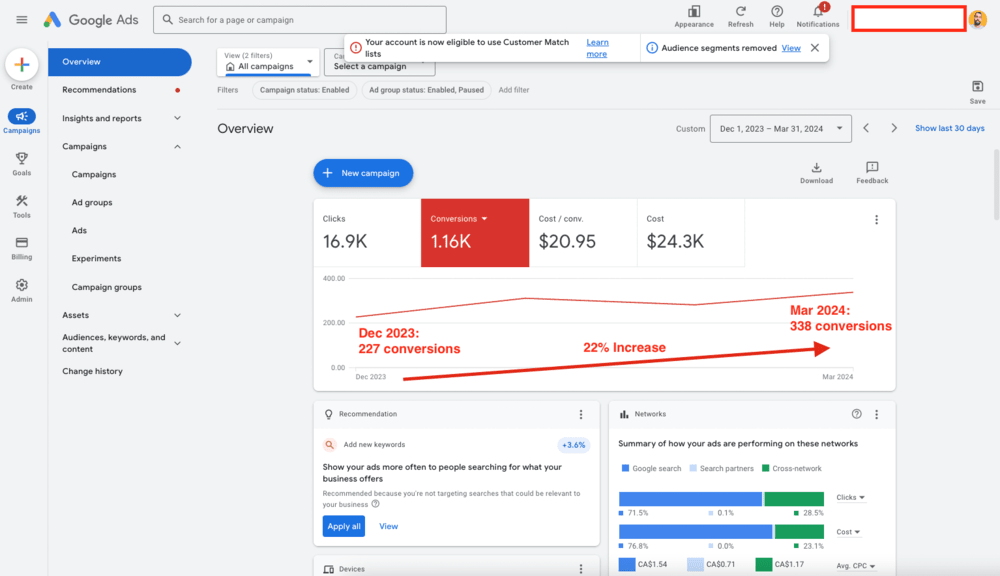Open Change history in the sidebar
1000x576 pixels.
click(x=92, y=371)
